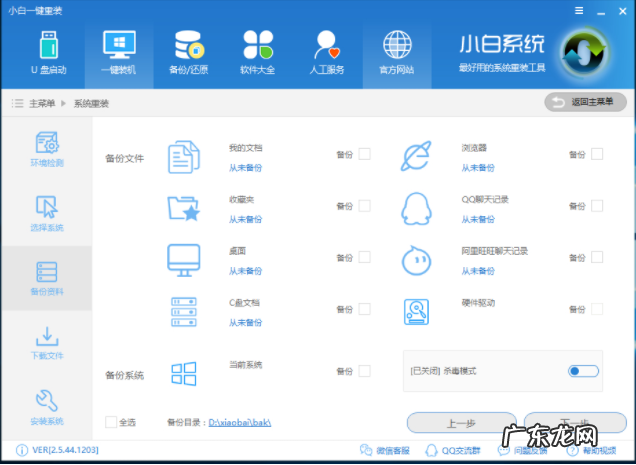
Task: Open the U盘启动 tab
Action: tap(49, 54)
